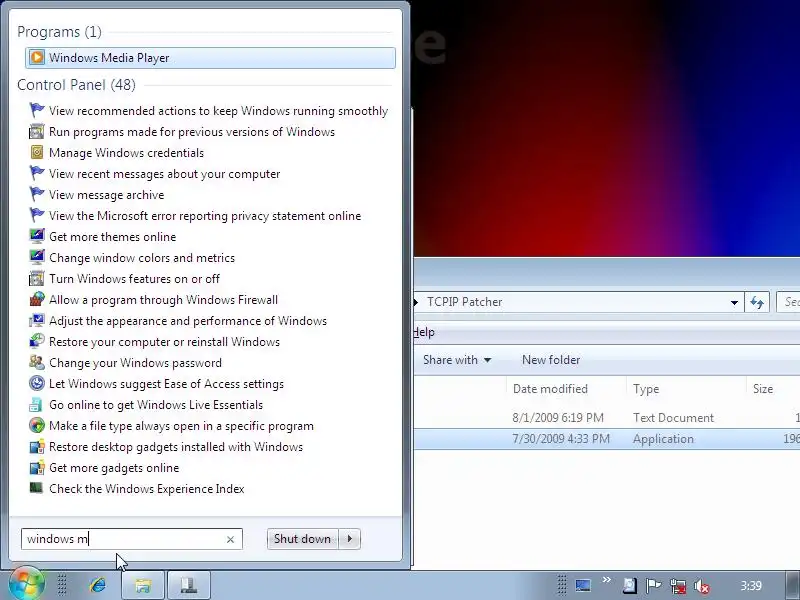The image size is (800, 600).
Task: Click the desktop monitor icon on the taskbar toolbar
Action: coord(583,585)
